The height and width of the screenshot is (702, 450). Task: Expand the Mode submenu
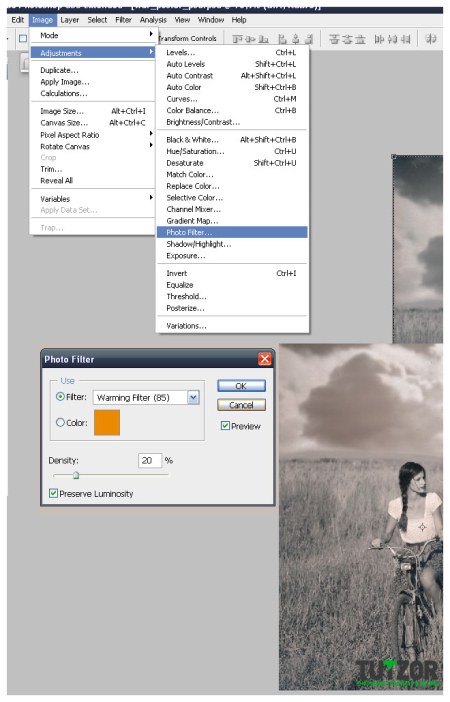[92, 35]
